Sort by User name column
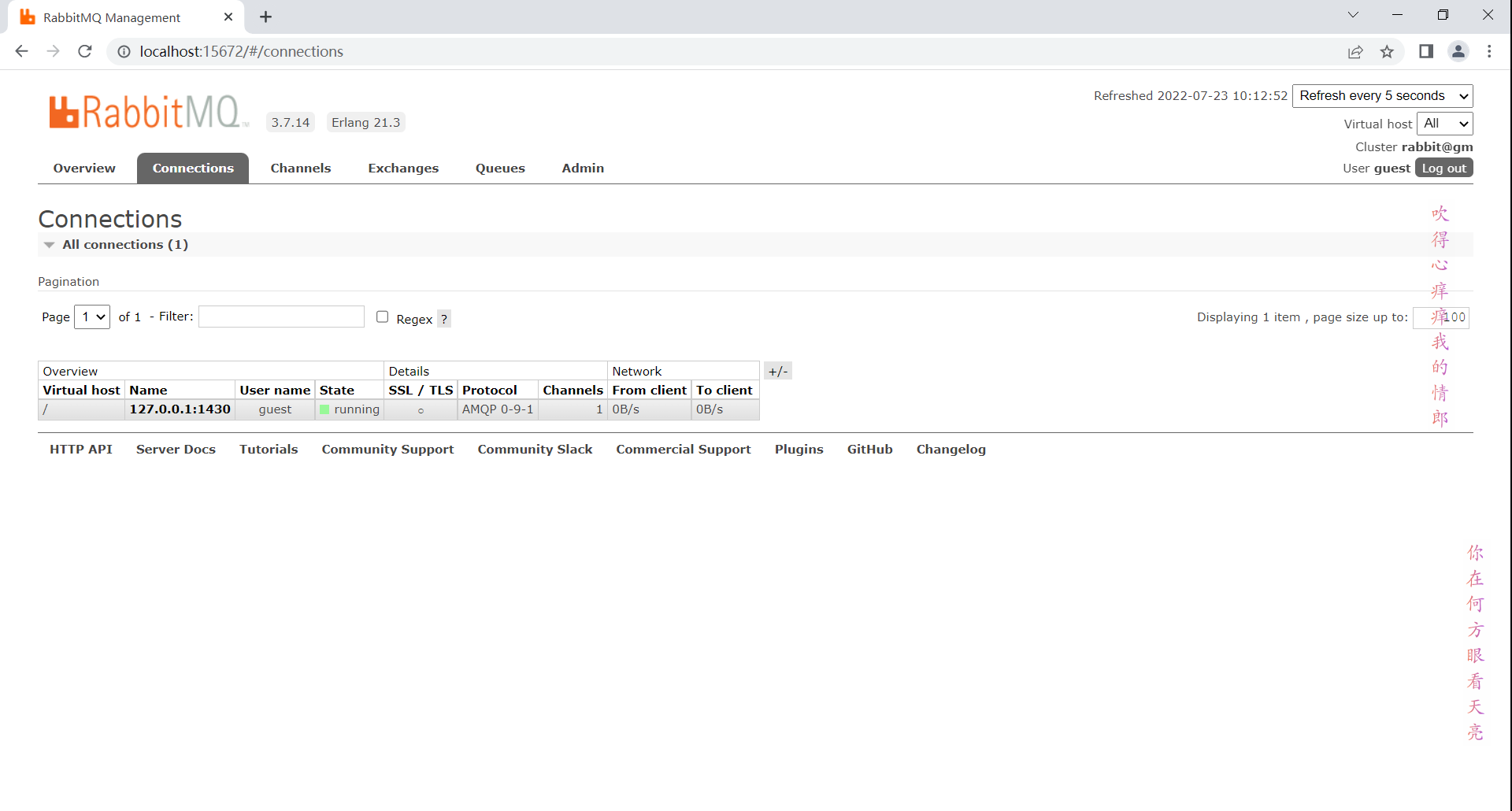The height and width of the screenshot is (811, 1512). click(x=275, y=390)
